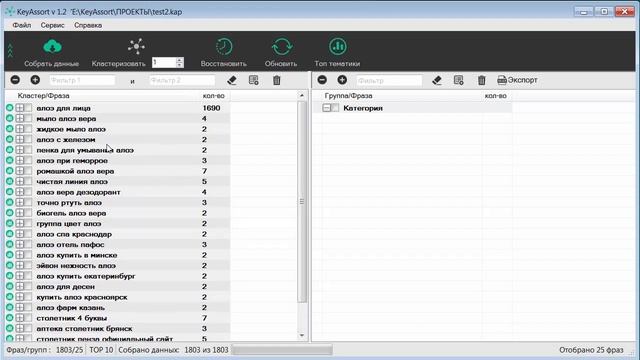Click the eraser icon in left panel

232,80
